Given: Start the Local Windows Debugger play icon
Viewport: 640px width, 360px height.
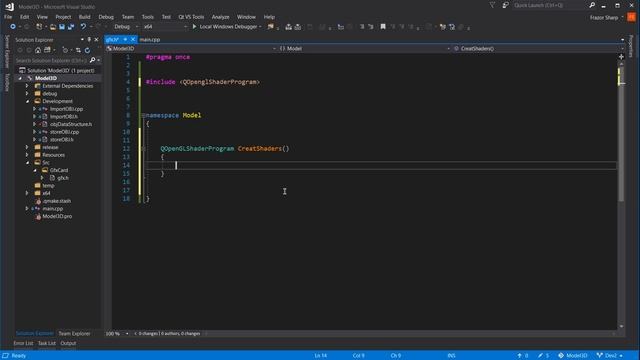Looking at the screenshot, I should tap(194, 27).
